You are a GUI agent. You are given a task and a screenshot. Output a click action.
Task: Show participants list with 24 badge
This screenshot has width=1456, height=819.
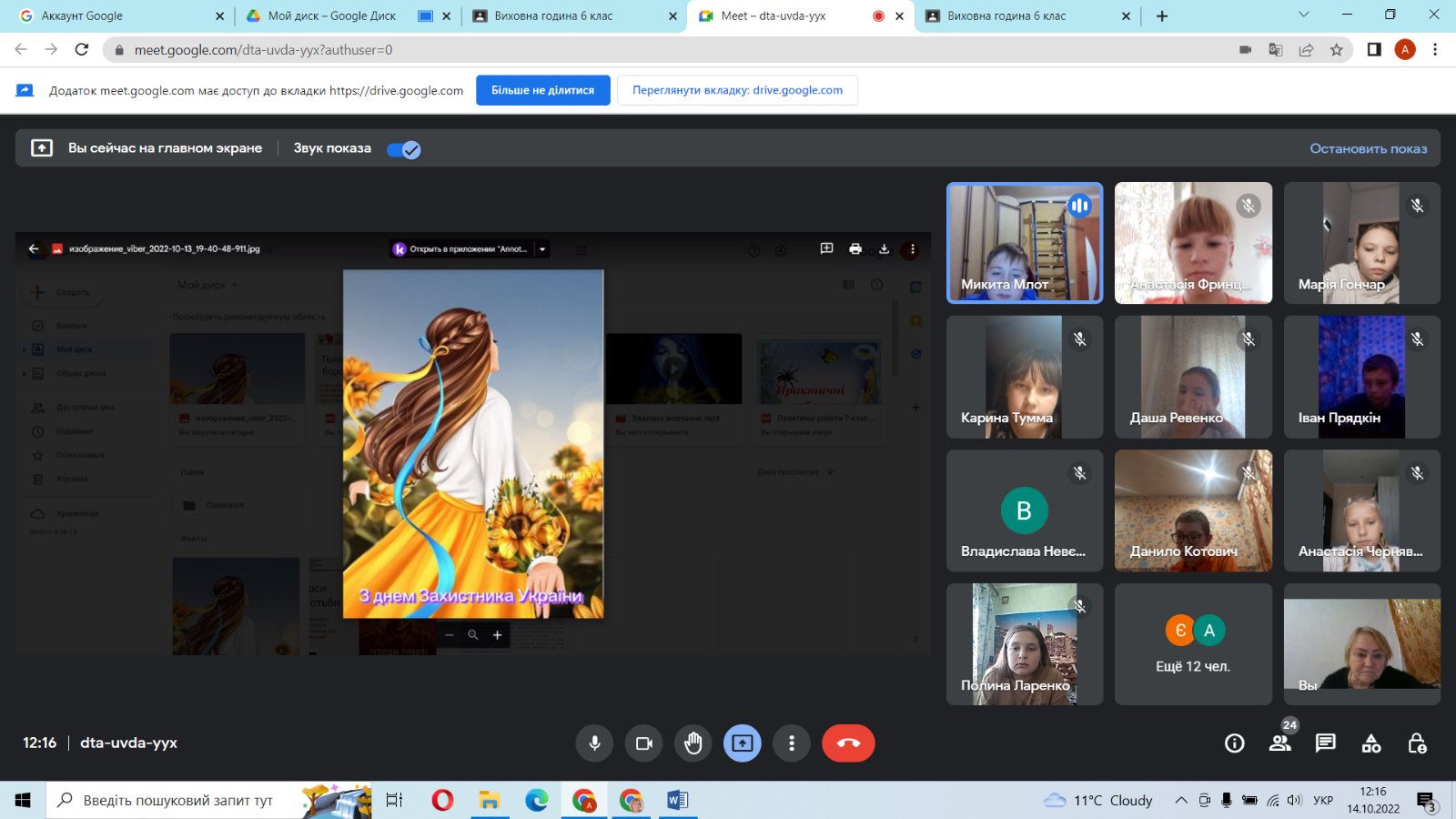[1280, 743]
